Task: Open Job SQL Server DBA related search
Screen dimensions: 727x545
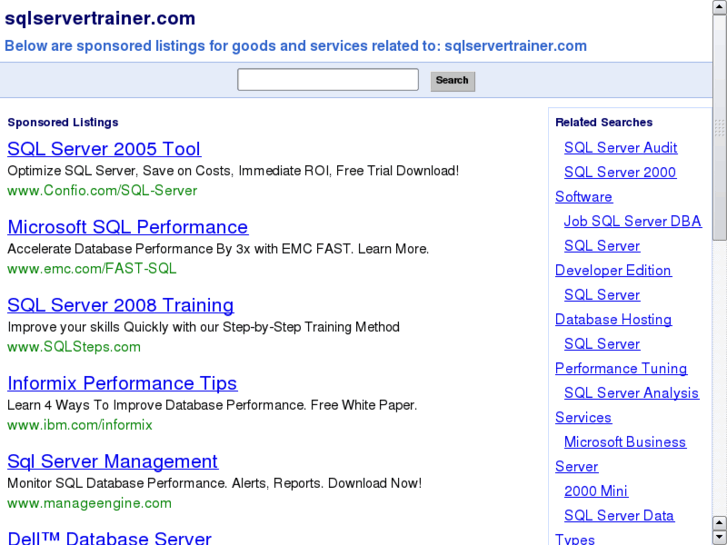Action: point(632,221)
